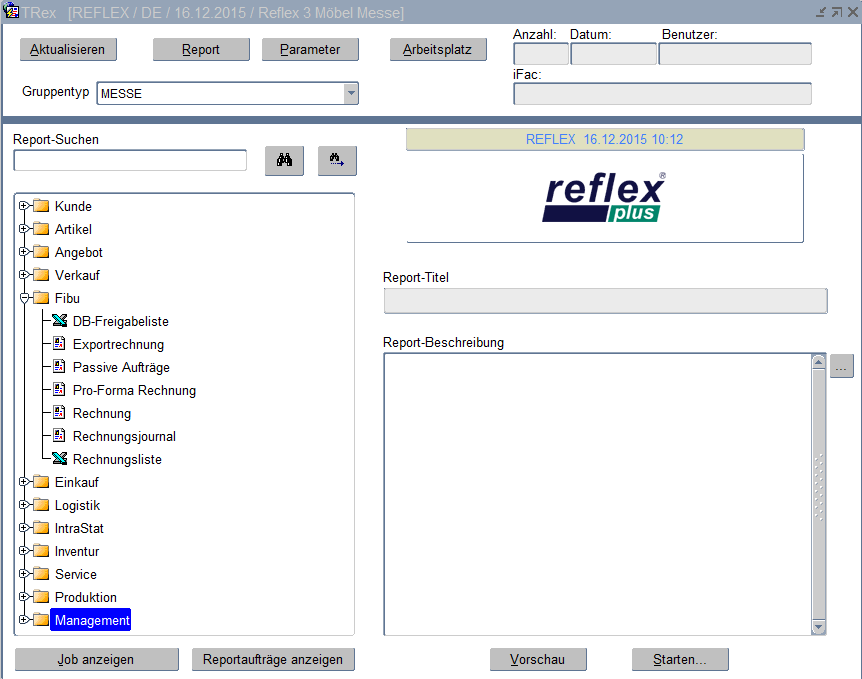862x679 pixels.
Task: Select the Passive Aufträge report
Action: coord(121,367)
